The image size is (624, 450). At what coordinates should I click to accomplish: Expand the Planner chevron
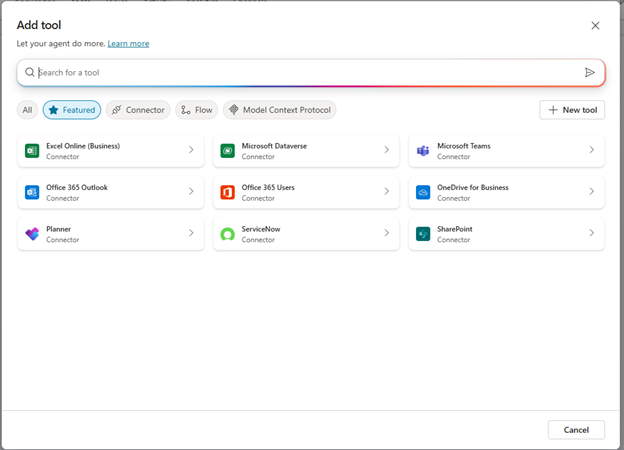(x=191, y=233)
